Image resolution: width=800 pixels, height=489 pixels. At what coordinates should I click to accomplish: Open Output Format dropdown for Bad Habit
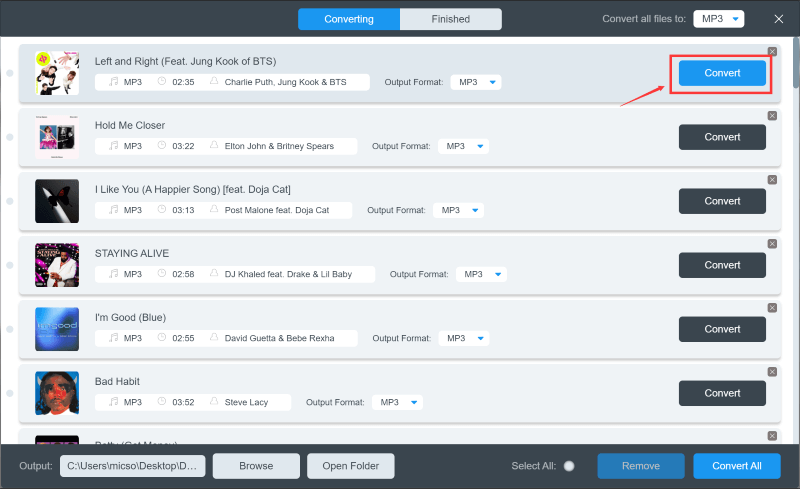pyautogui.click(x=397, y=402)
